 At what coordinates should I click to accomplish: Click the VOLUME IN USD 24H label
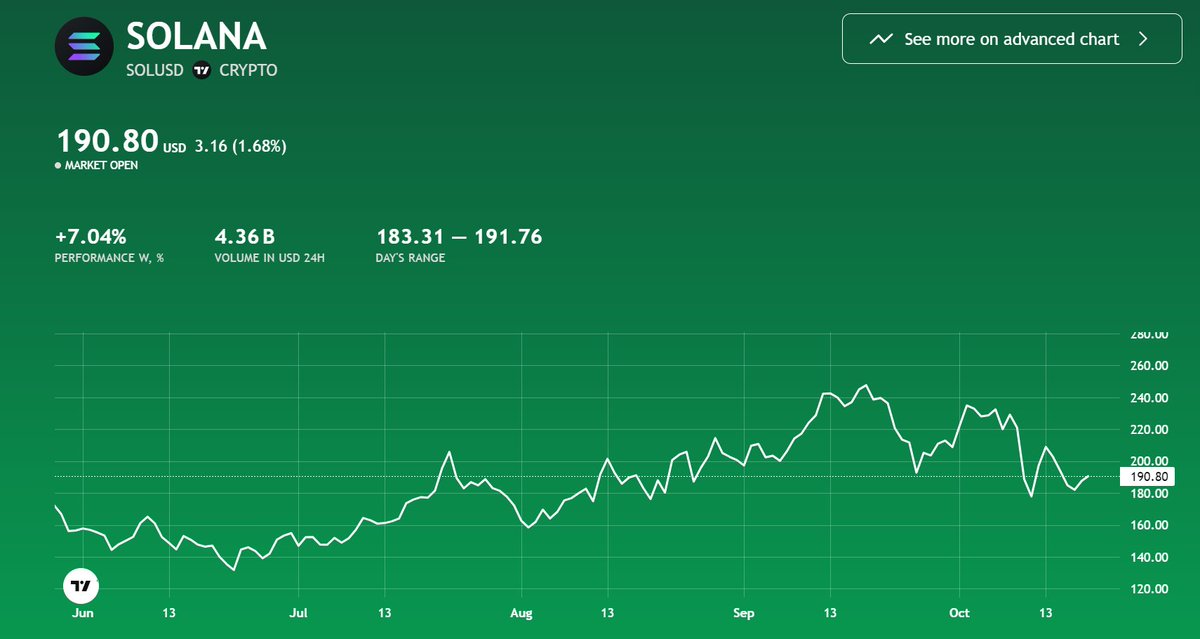pos(270,258)
